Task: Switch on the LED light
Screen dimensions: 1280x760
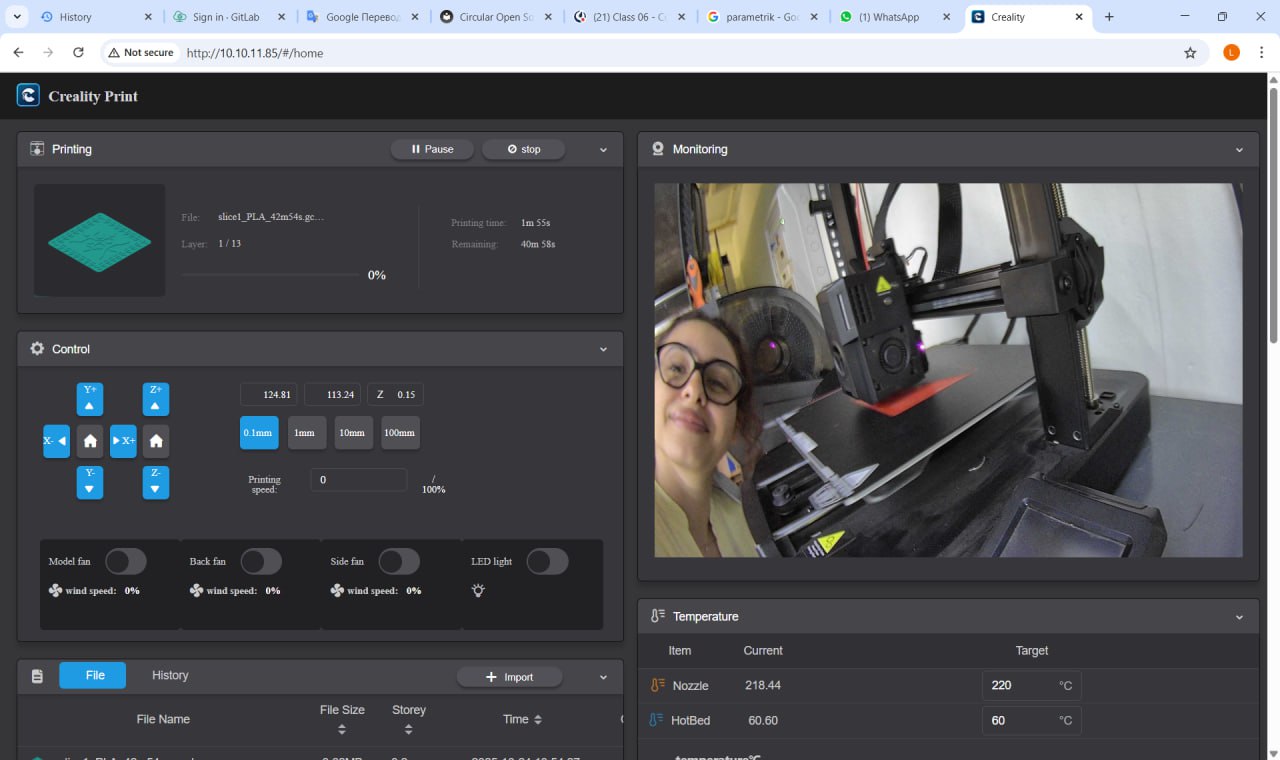Action: (547, 562)
